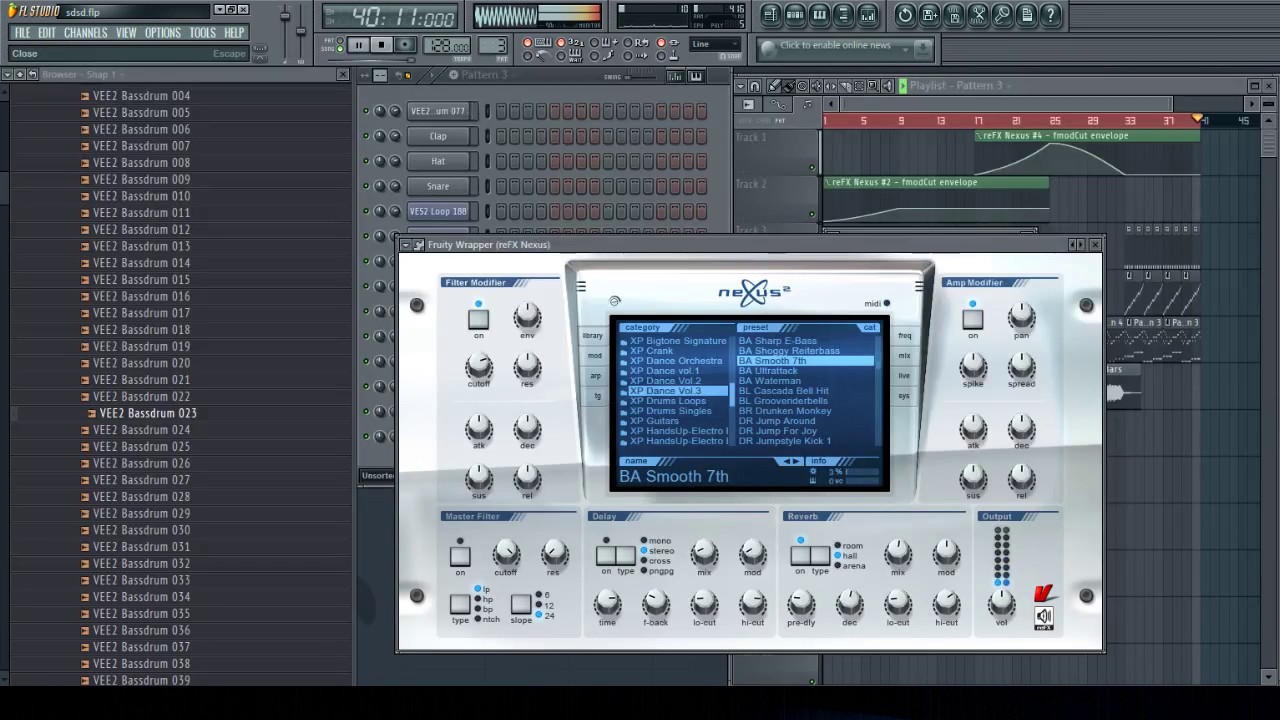Toggle the metronome LED

527,56
